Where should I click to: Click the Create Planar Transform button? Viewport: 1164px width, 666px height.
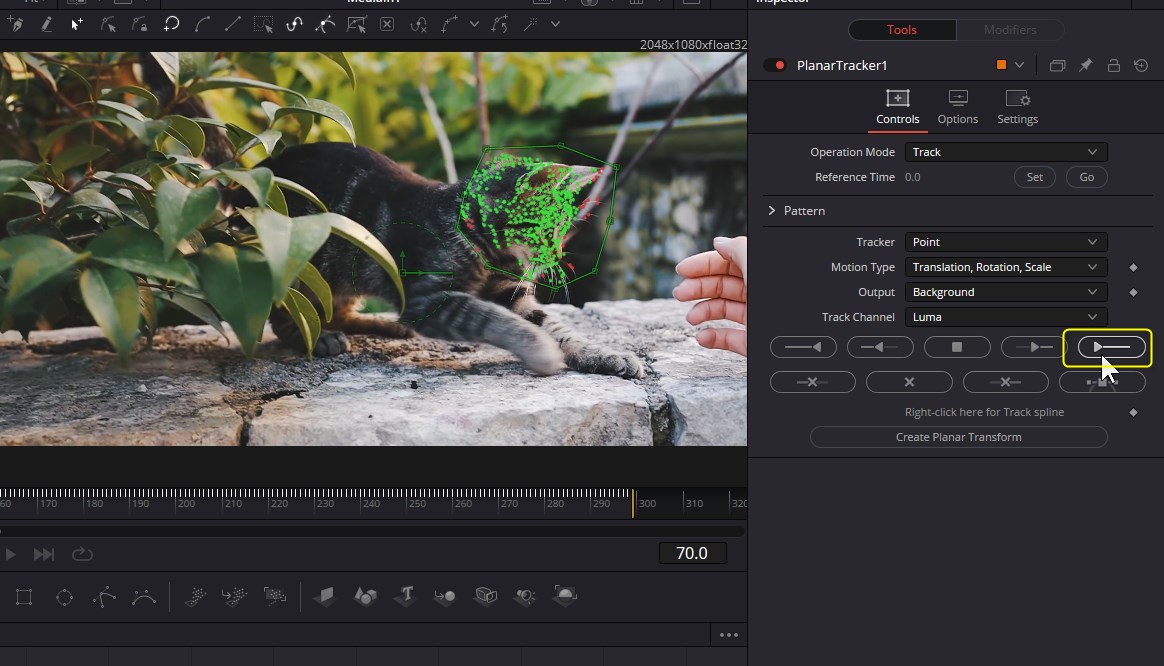click(x=958, y=437)
